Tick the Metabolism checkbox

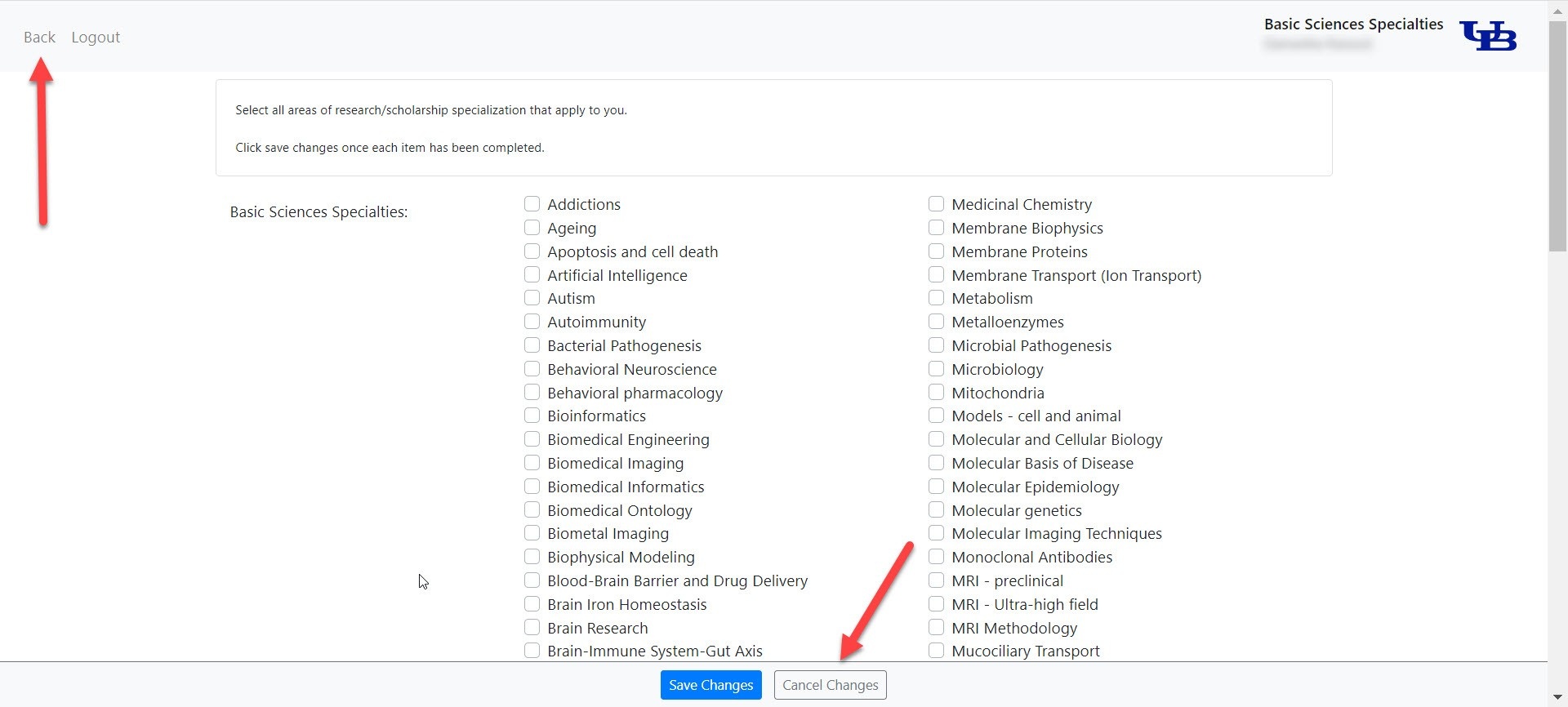(x=937, y=298)
